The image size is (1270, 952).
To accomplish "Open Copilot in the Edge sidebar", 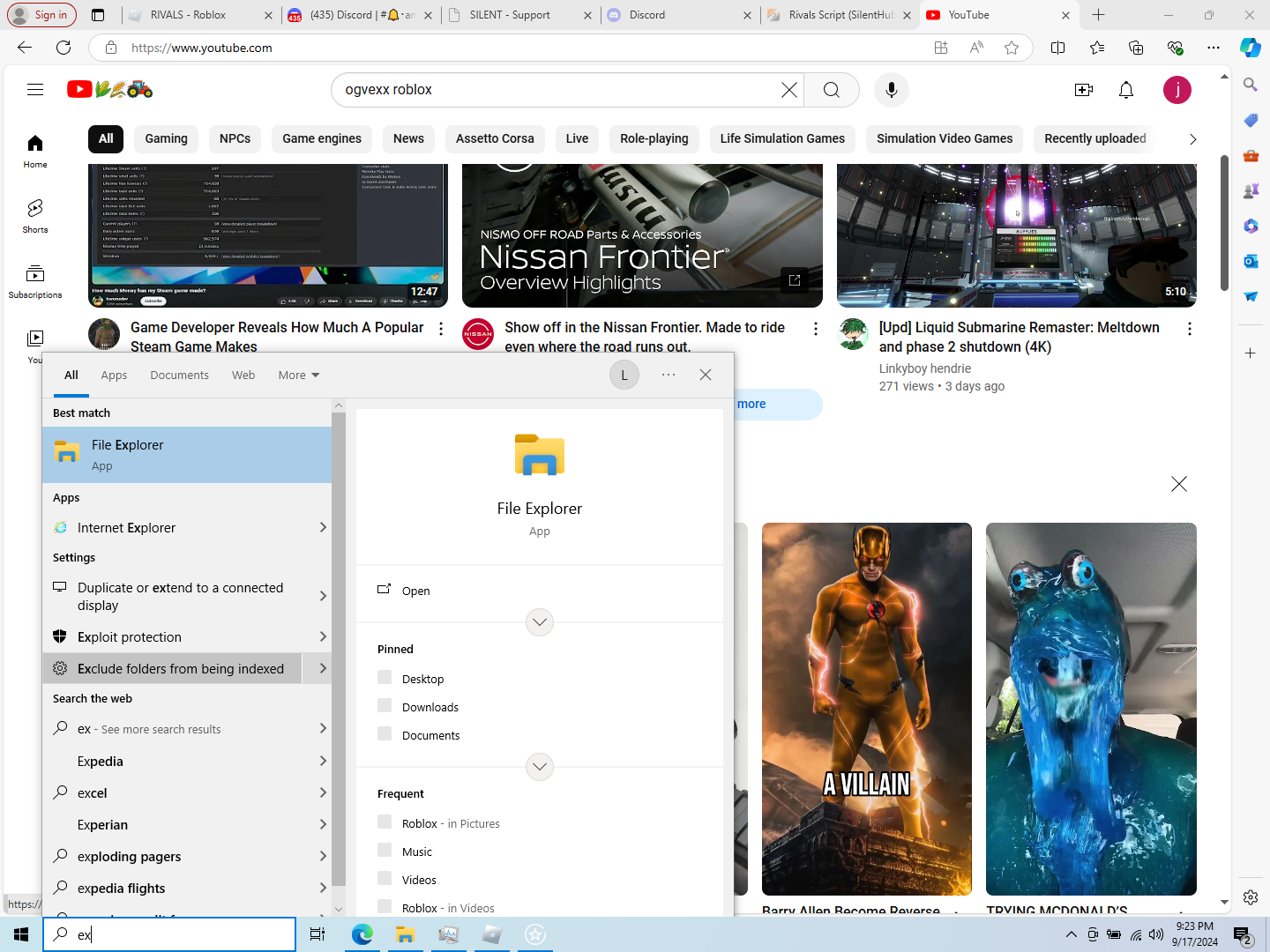I will (x=1251, y=48).
